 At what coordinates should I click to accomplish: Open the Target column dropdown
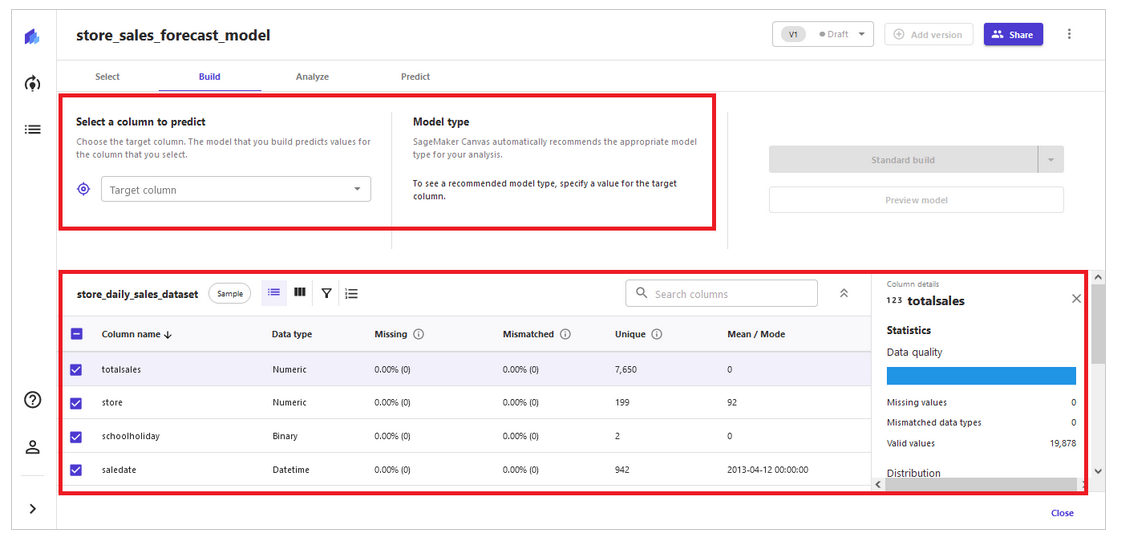(236, 189)
